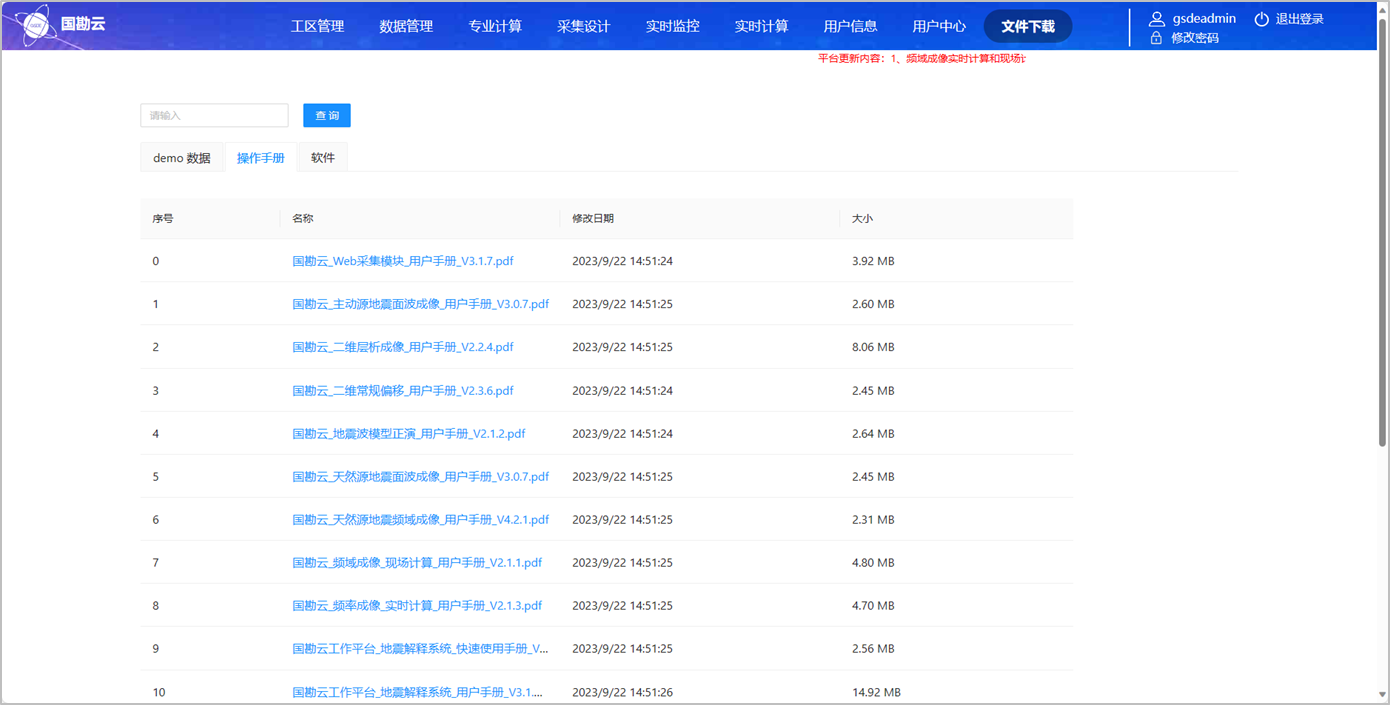Select 实时监控 from the top navigation
This screenshot has height=705, width=1390.
673,26
